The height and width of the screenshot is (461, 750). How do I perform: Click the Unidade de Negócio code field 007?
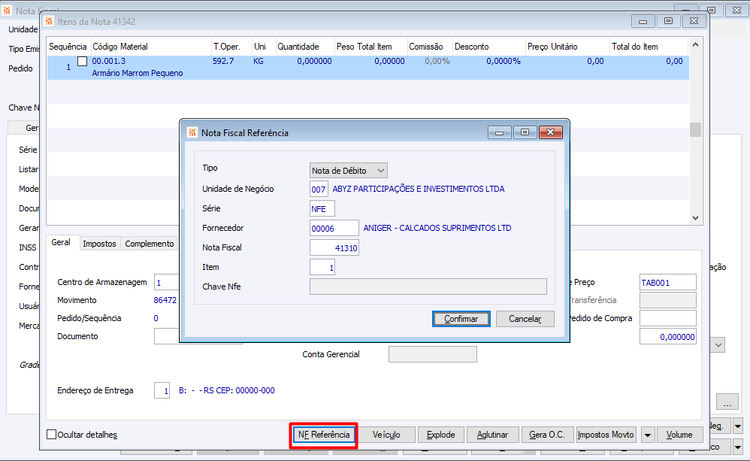[x=319, y=189]
